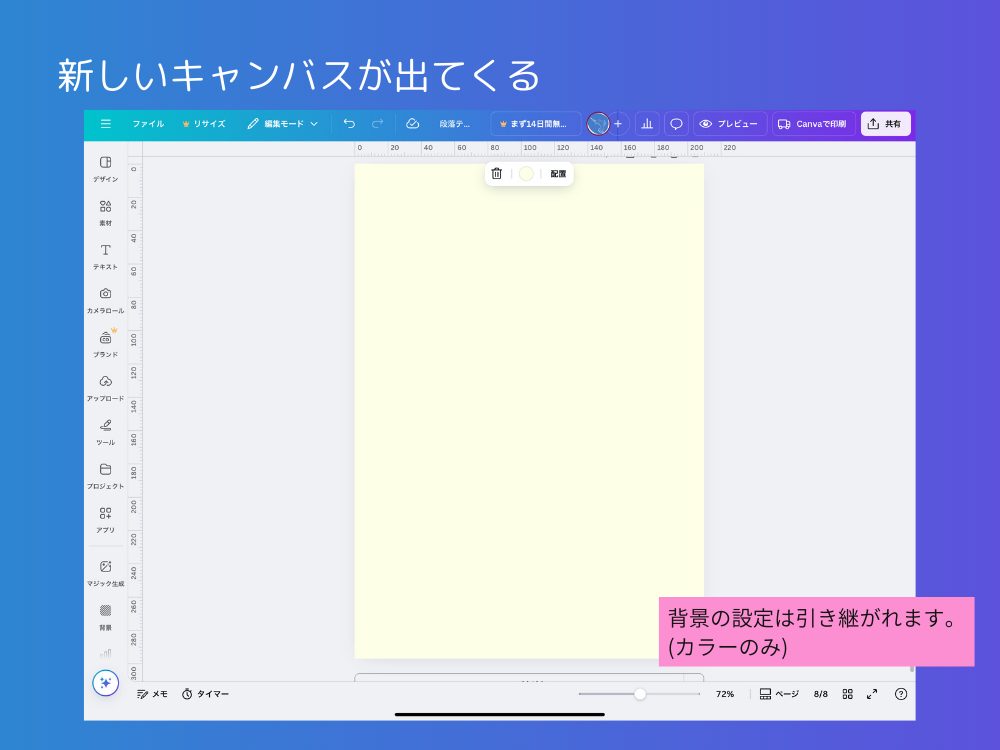
Task: Open the hamburger menu top left
Action: (x=106, y=123)
